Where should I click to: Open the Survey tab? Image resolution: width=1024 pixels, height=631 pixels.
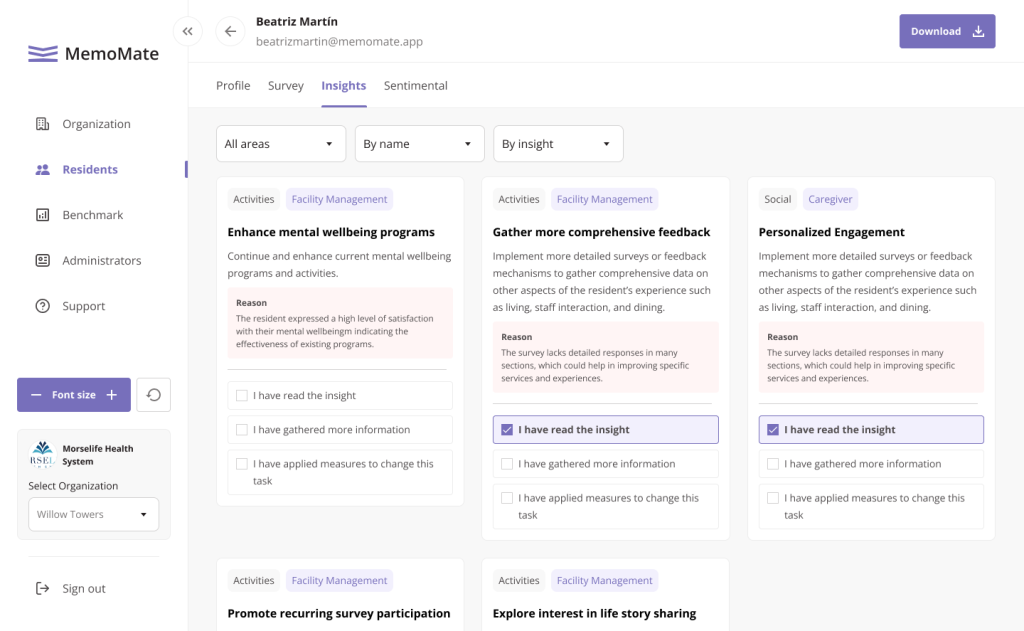pos(285,86)
